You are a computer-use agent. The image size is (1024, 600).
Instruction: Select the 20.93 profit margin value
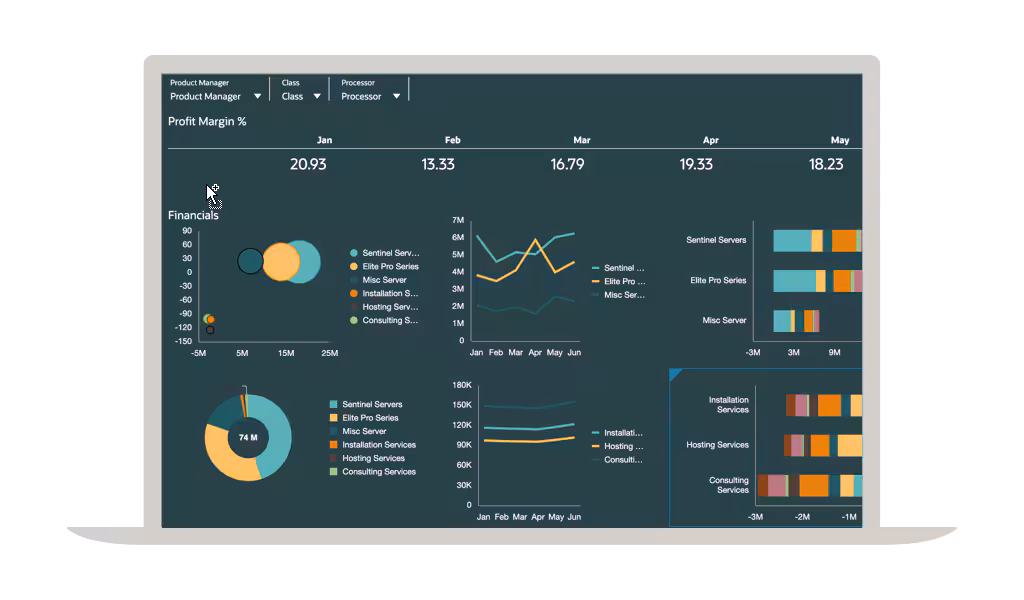pyautogui.click(x=308, y=164)
